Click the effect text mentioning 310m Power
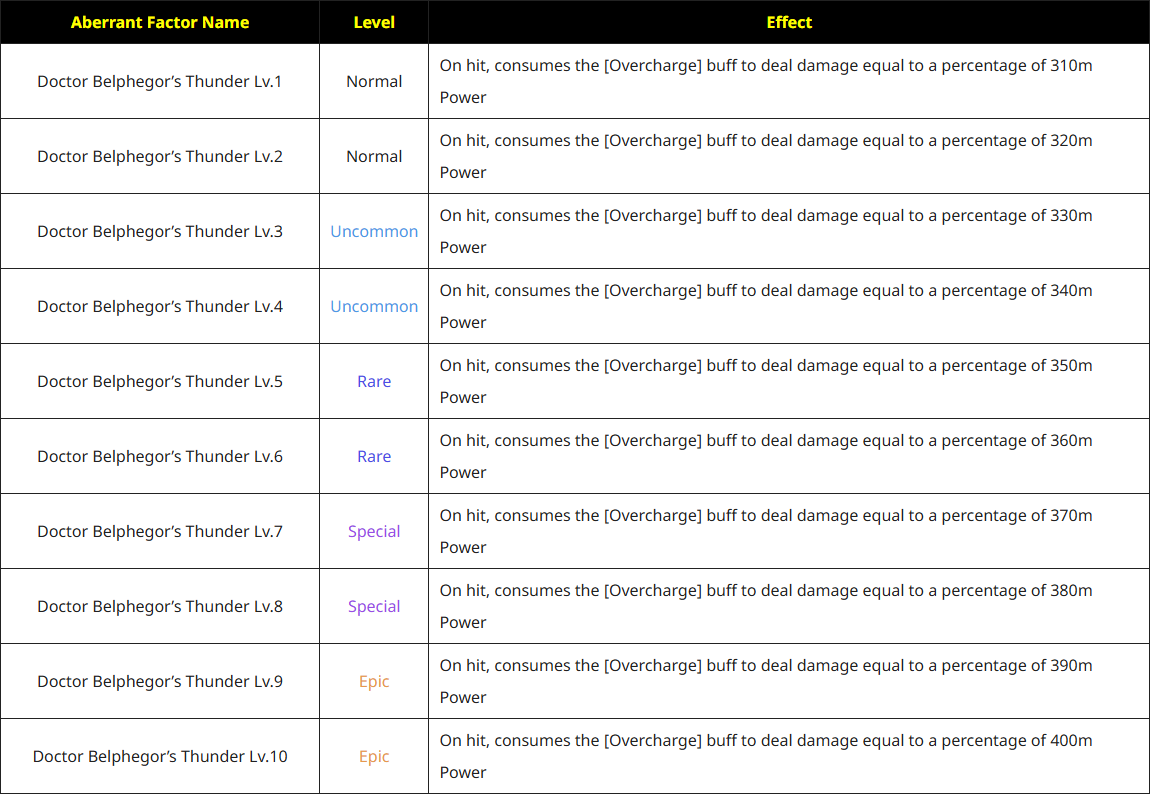This screenshot has width=1150, height=794. click(x=766, y=81)
